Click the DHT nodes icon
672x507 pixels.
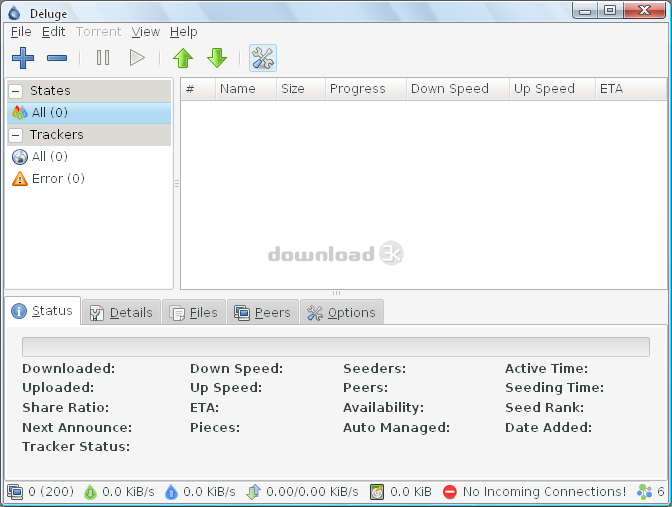(645, 492)
